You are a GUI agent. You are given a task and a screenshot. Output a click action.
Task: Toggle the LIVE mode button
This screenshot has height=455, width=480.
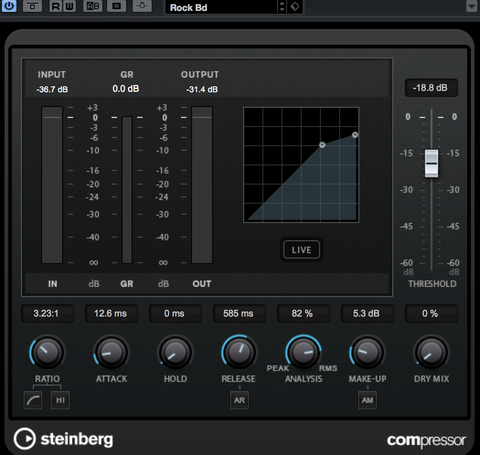(301, 250)
